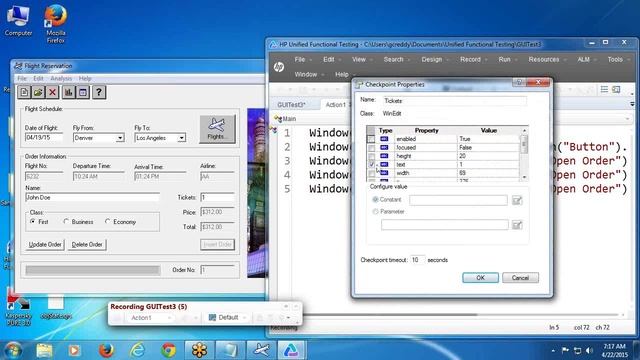Open Windows Start button
The width and height of the screenshot is (640, 360).
coord(13,350)
